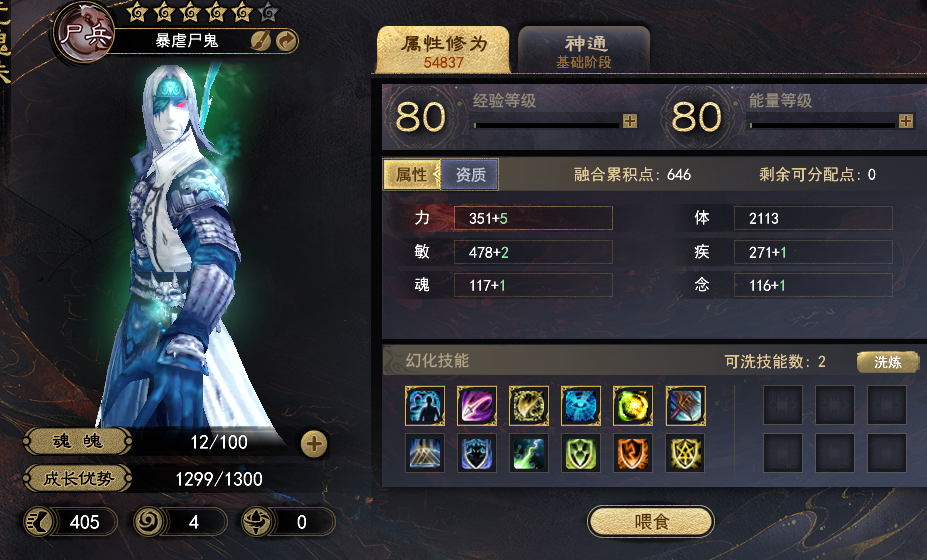The width and height of the screenshot is (927, 560).
Task: Select the yellow star shield skill icon
Action: click(x=685, y=453)
